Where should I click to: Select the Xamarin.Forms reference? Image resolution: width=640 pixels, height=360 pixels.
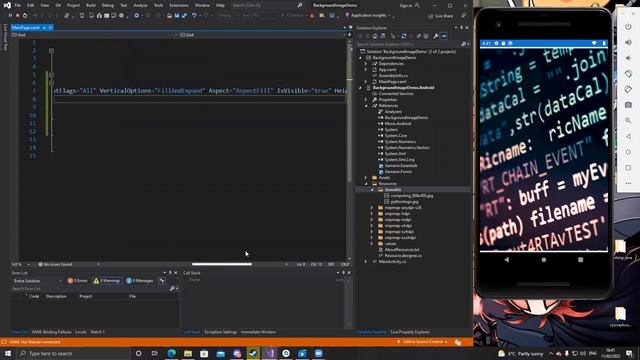click(x=398, y=172)
